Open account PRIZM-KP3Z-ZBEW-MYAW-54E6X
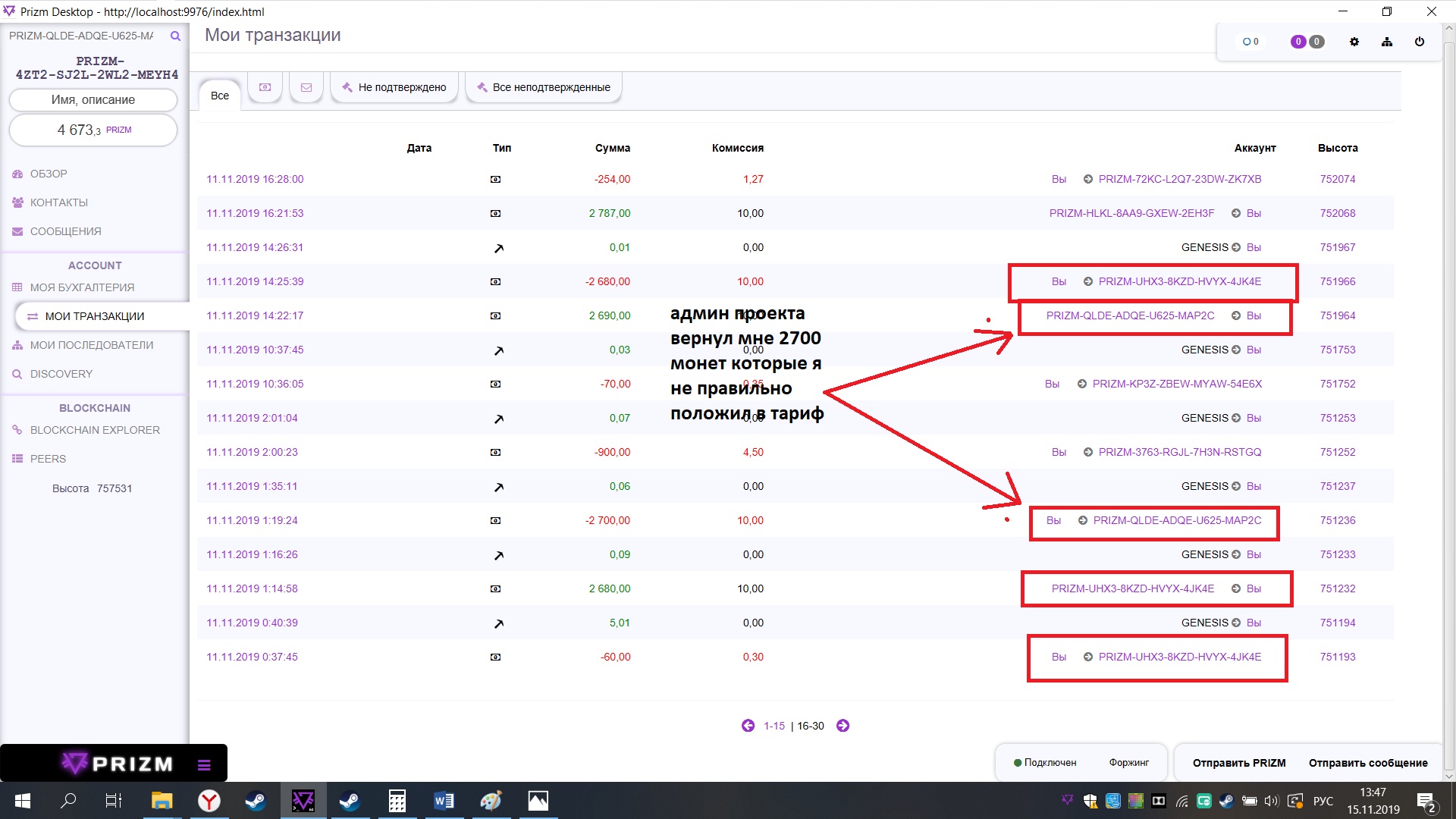This screenshot has width=1456, height=819. 1177,384
